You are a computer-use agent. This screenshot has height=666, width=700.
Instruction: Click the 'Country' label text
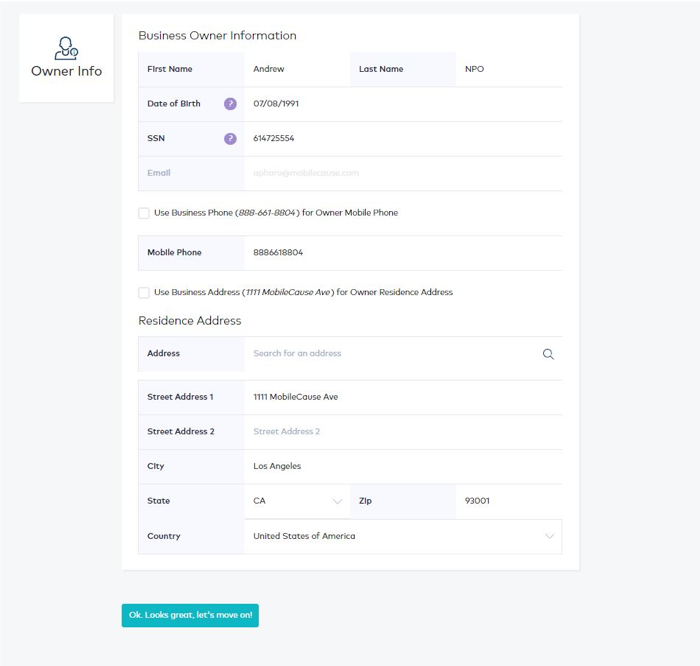pyautogui.click(x=164, y=536)
